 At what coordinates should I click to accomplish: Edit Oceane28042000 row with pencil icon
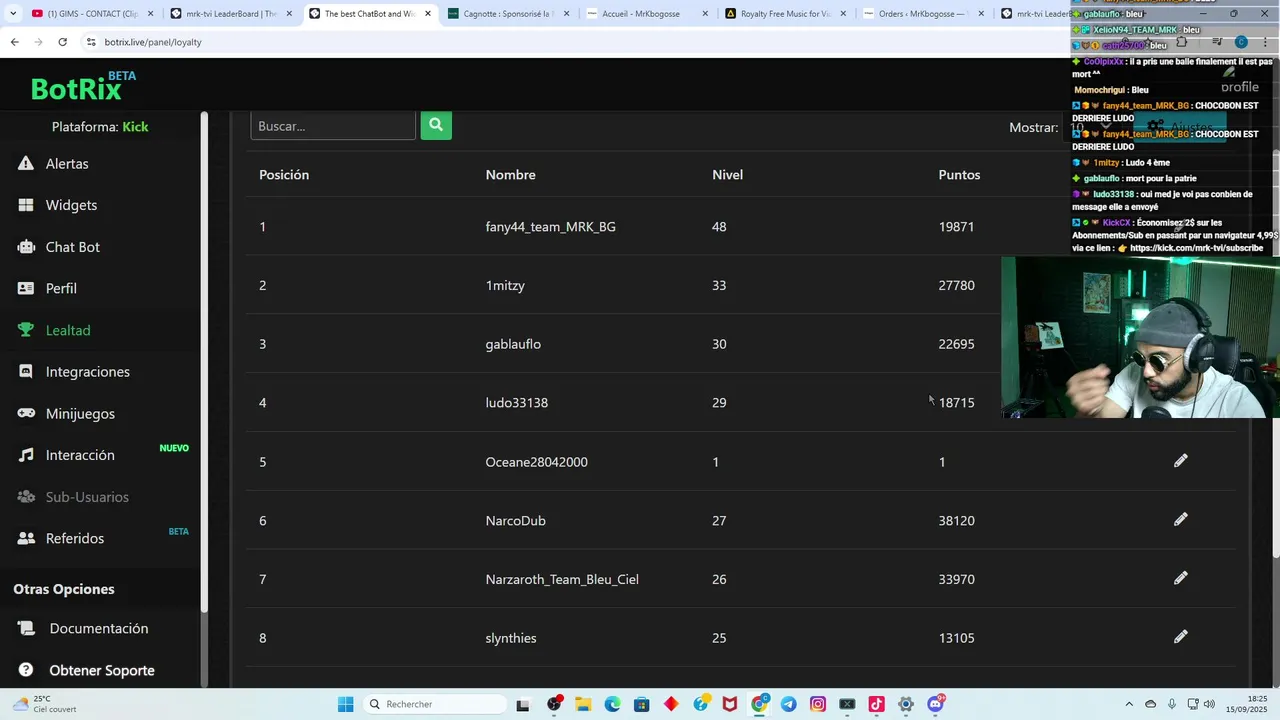click(1181, 461)
